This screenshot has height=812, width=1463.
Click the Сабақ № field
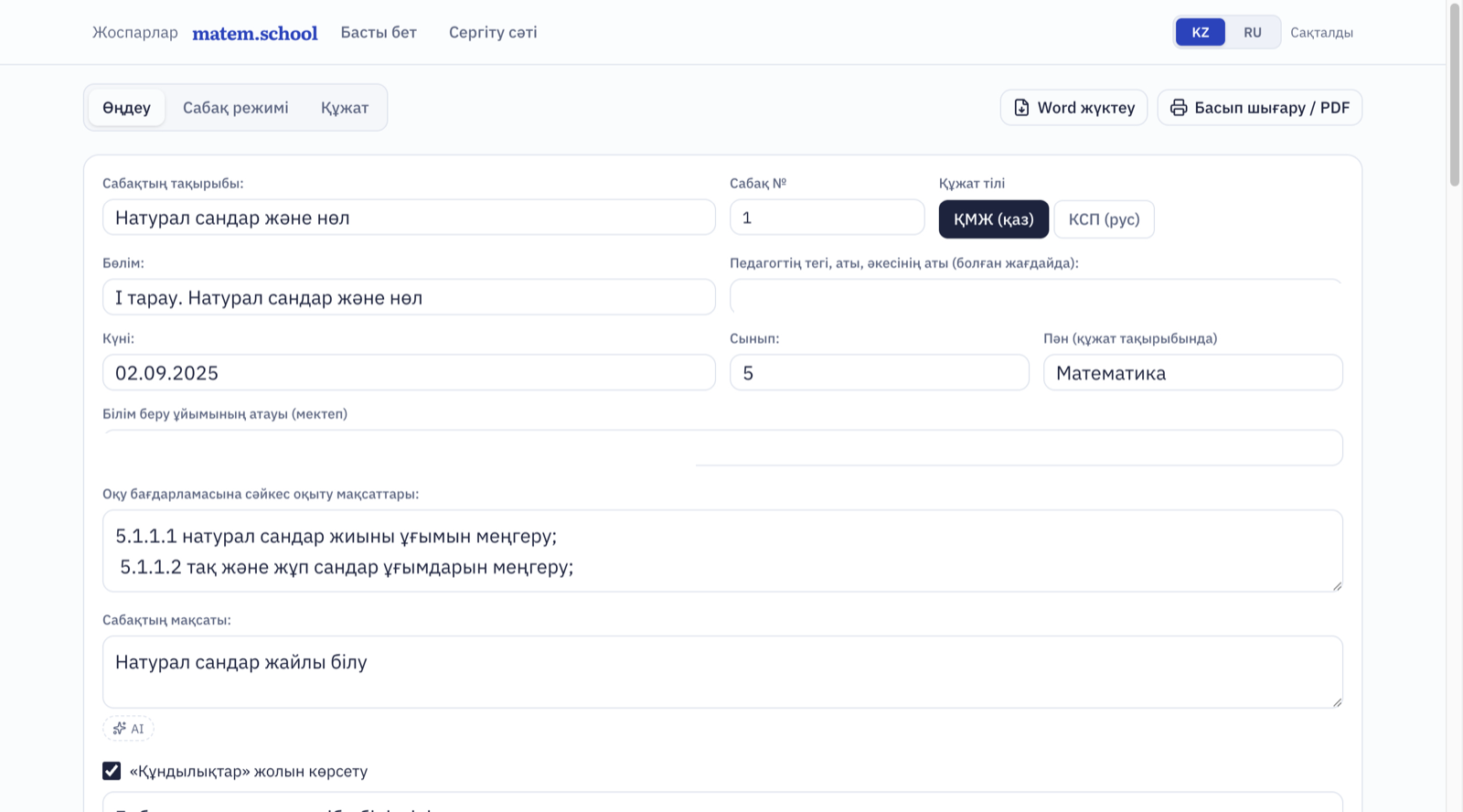828,218
